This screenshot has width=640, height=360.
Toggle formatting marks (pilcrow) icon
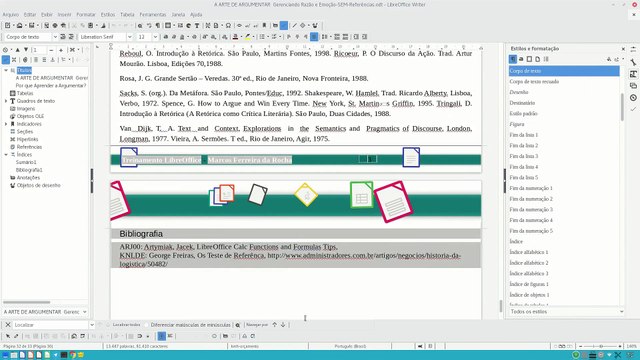click(158, 25)
